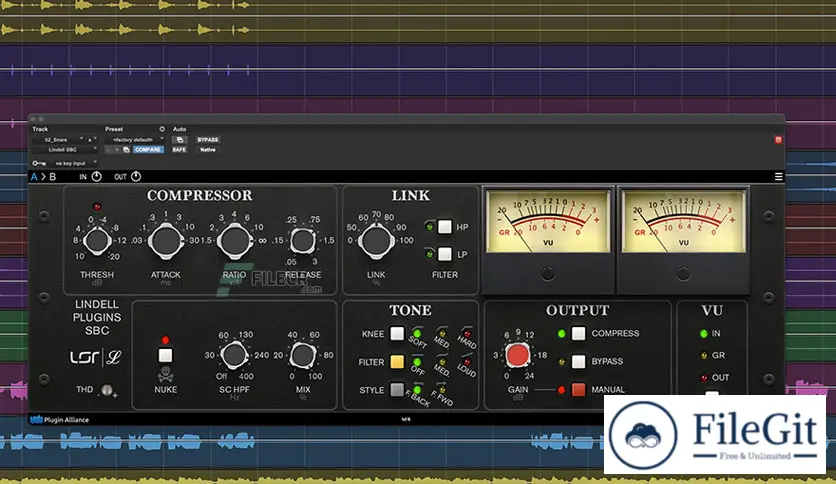Screen dimensions: 836x484
Task: Click the left VU meter calibration screw
Action: [548, 273]
